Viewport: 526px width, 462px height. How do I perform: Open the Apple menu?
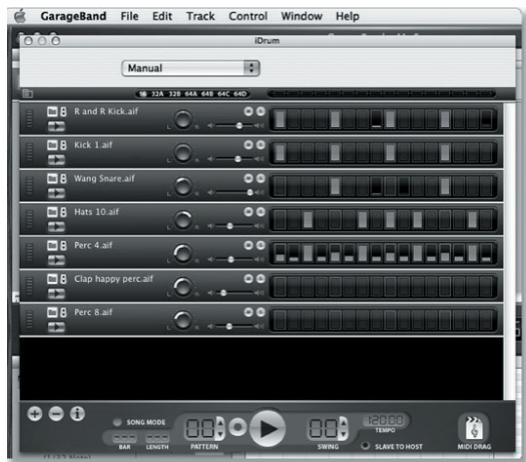coord(20,16)
